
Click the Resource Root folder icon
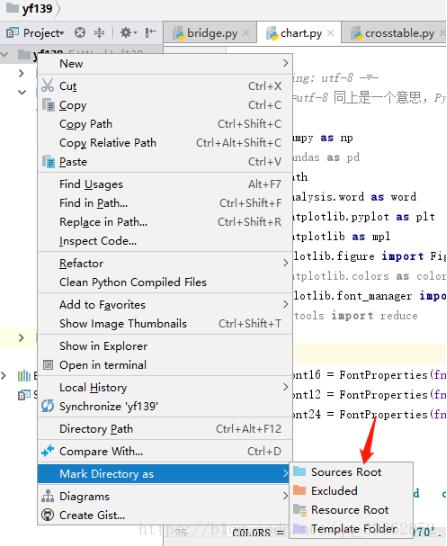300,509
